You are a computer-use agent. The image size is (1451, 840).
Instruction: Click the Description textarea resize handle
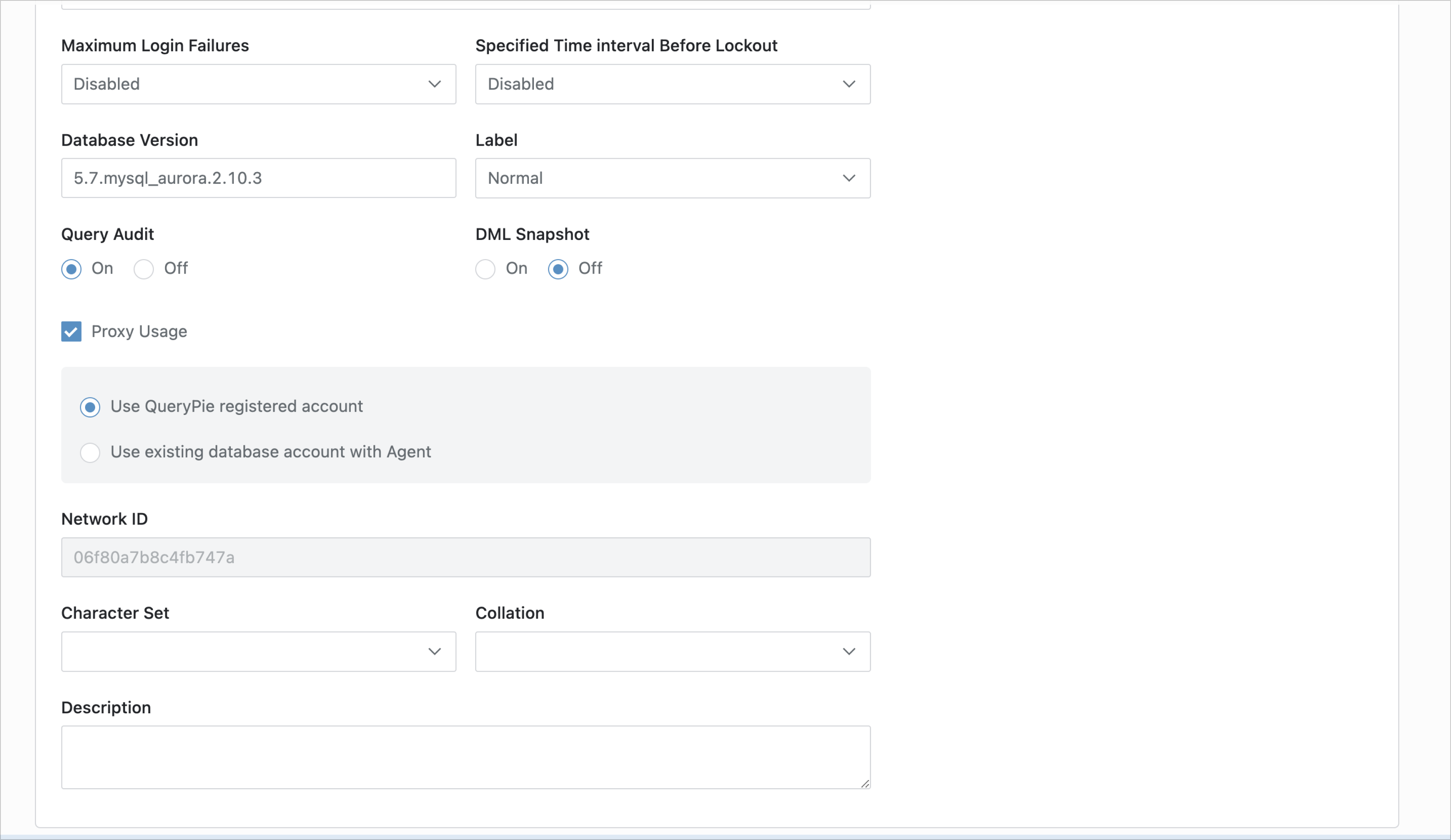[865, 783]
